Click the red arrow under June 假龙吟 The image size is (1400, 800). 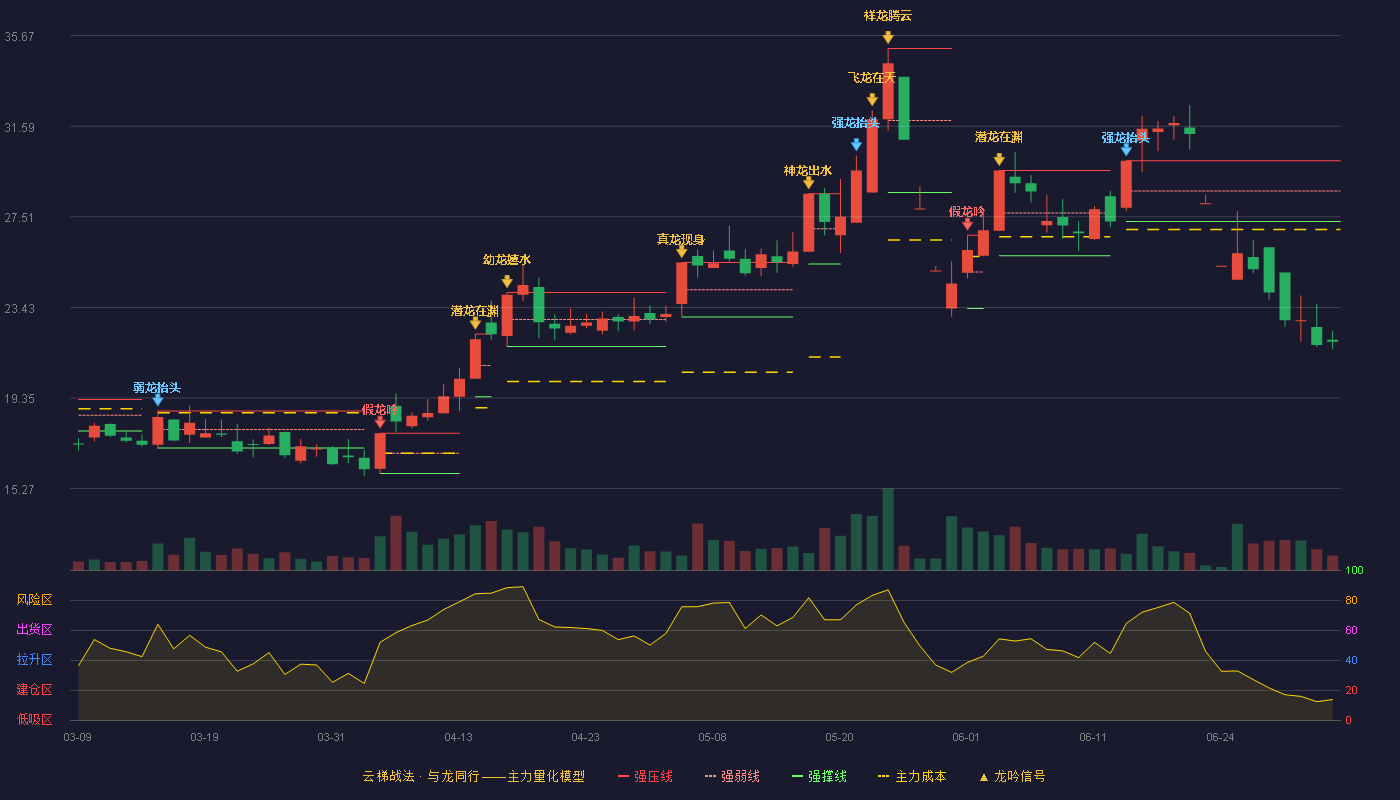coord(967,225)
